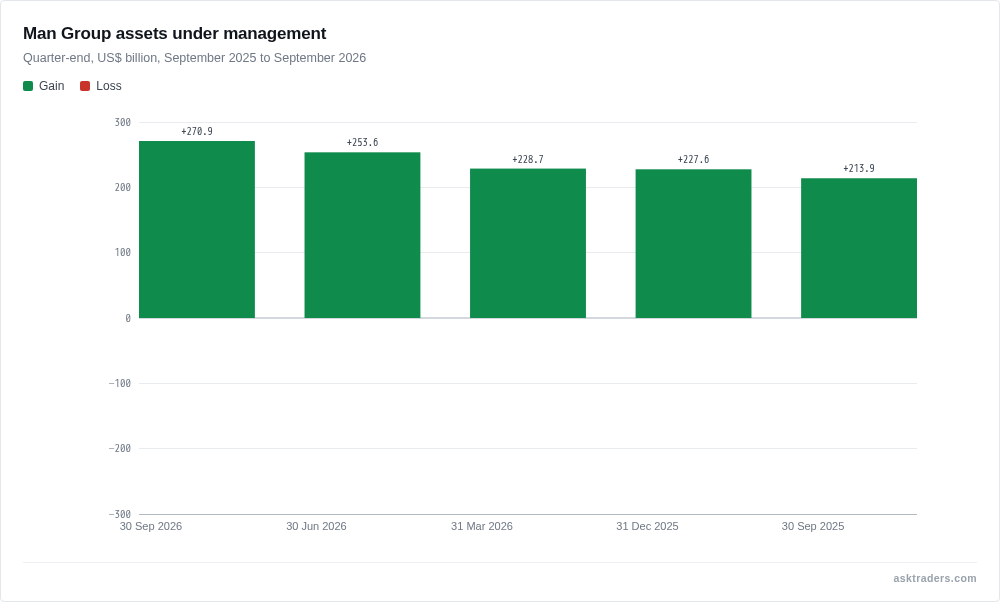Open the asktraders.com source link
1000x602 pixels.
click(x=934, y=578)
